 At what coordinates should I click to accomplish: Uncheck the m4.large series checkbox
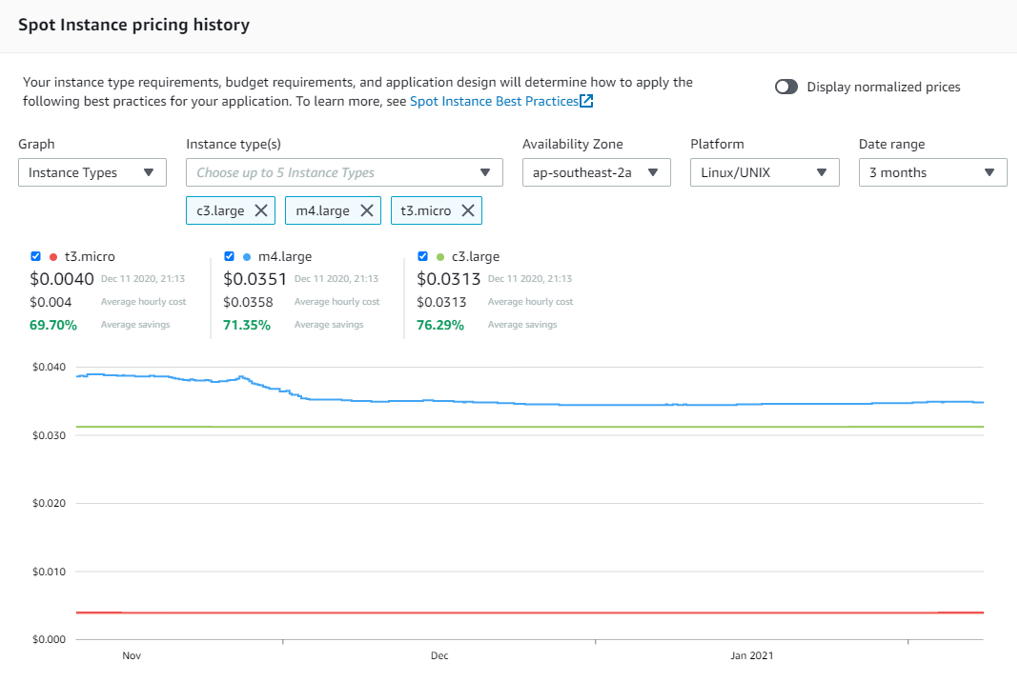pos(229,256)
